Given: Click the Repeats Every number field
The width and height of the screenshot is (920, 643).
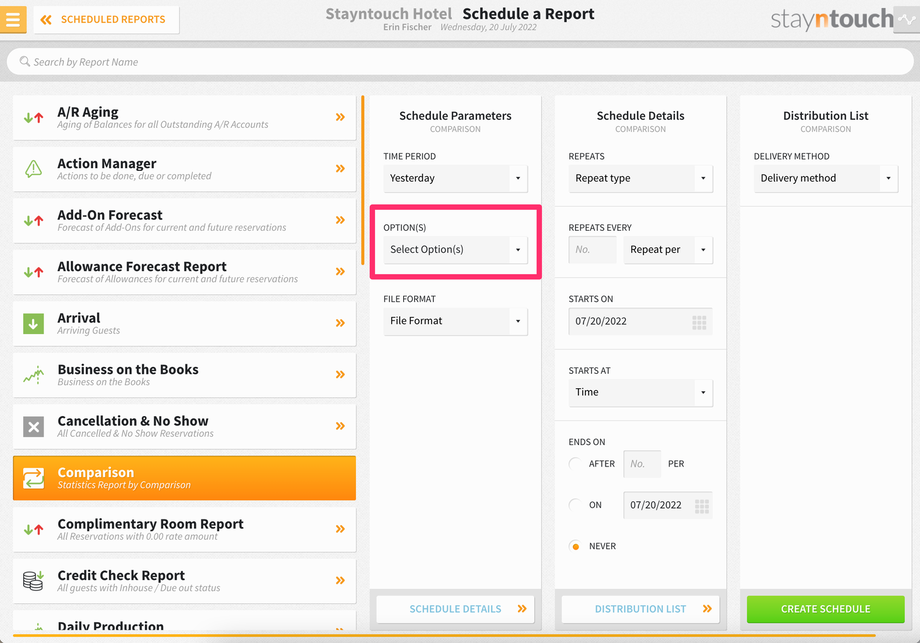Looking at the screenshot, I should click(x=593, y=250).
